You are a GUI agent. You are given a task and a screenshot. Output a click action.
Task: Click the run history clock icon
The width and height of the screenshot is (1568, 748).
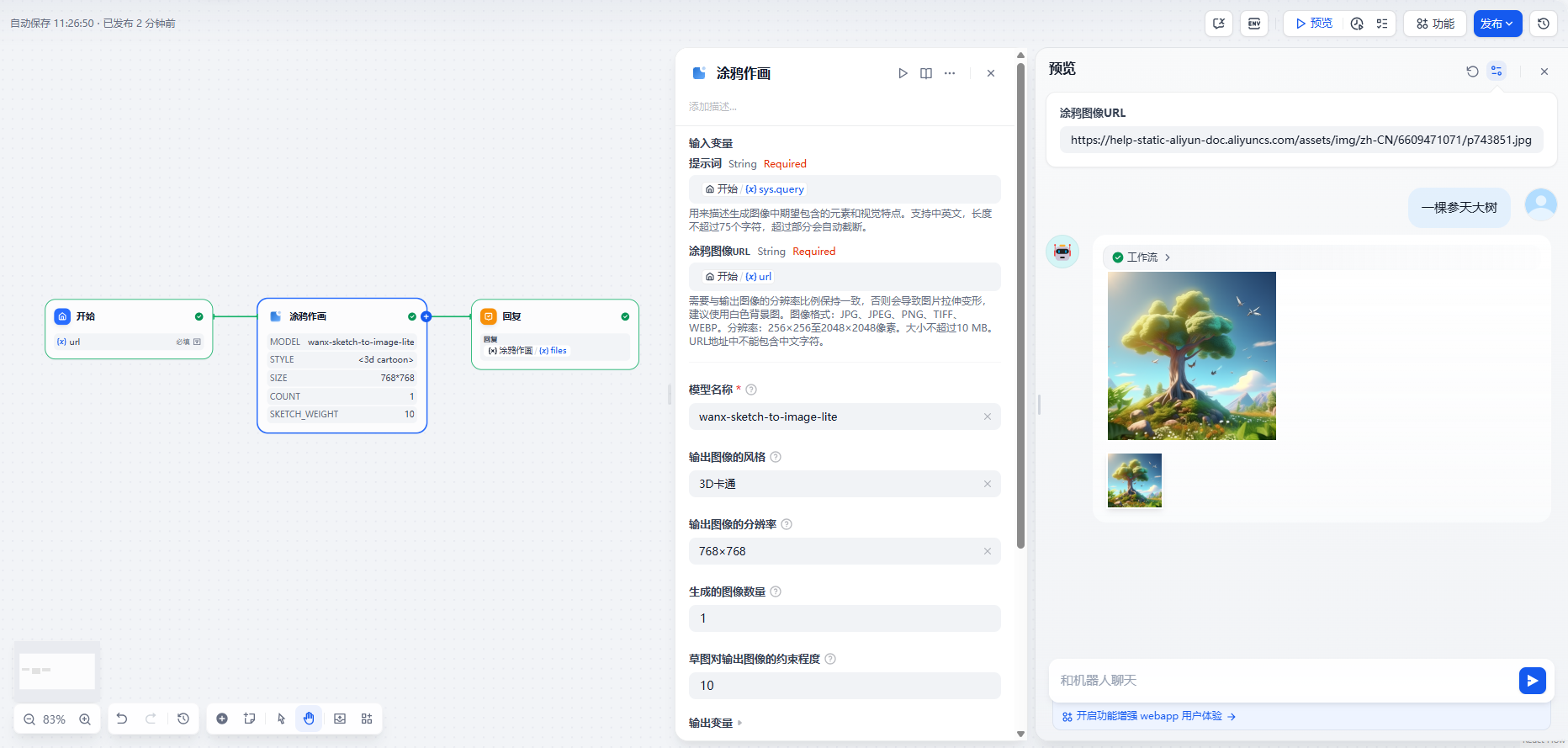click(1356, 24)
